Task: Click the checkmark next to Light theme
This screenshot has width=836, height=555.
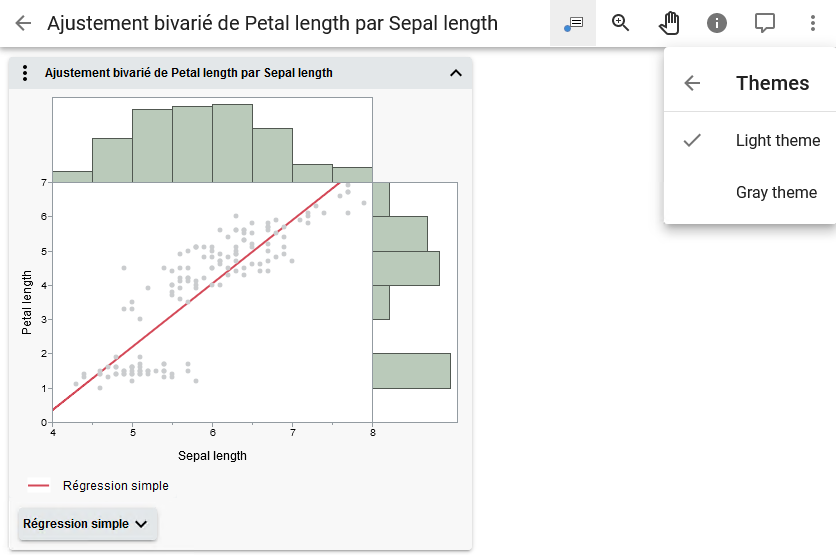Action: tap(692, 140)
